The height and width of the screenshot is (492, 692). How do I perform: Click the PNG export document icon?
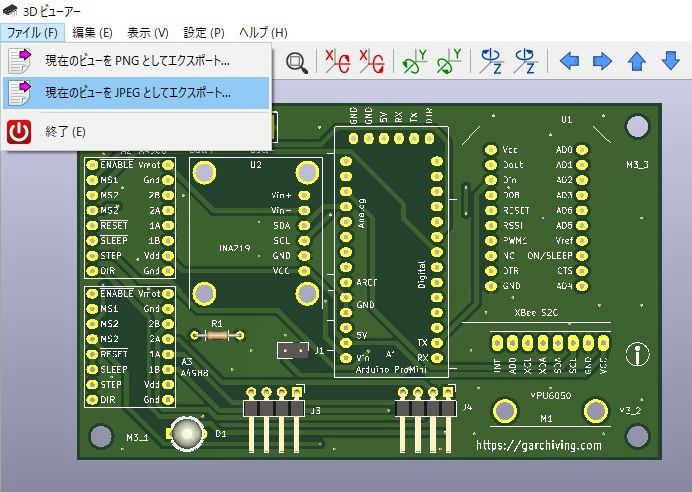pos(19,61)
